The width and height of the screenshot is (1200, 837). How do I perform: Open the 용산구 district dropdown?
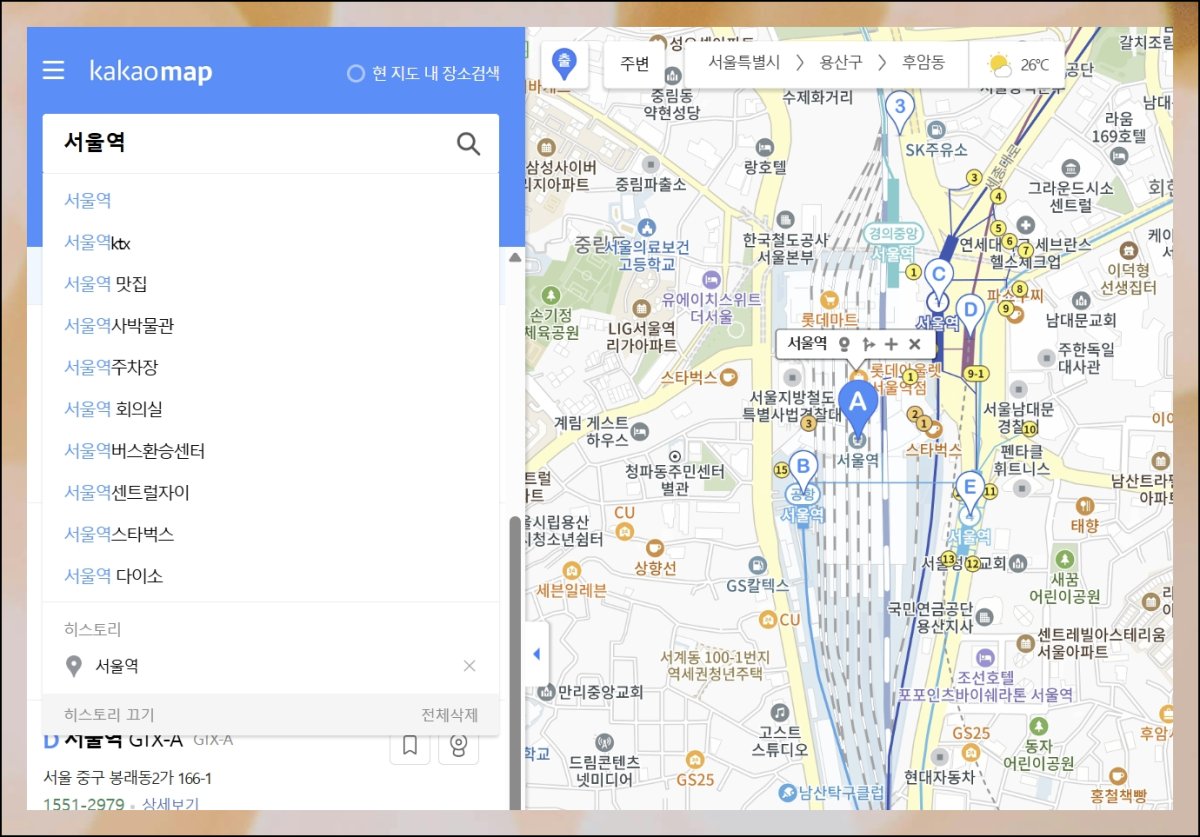[x=839, y=63]
